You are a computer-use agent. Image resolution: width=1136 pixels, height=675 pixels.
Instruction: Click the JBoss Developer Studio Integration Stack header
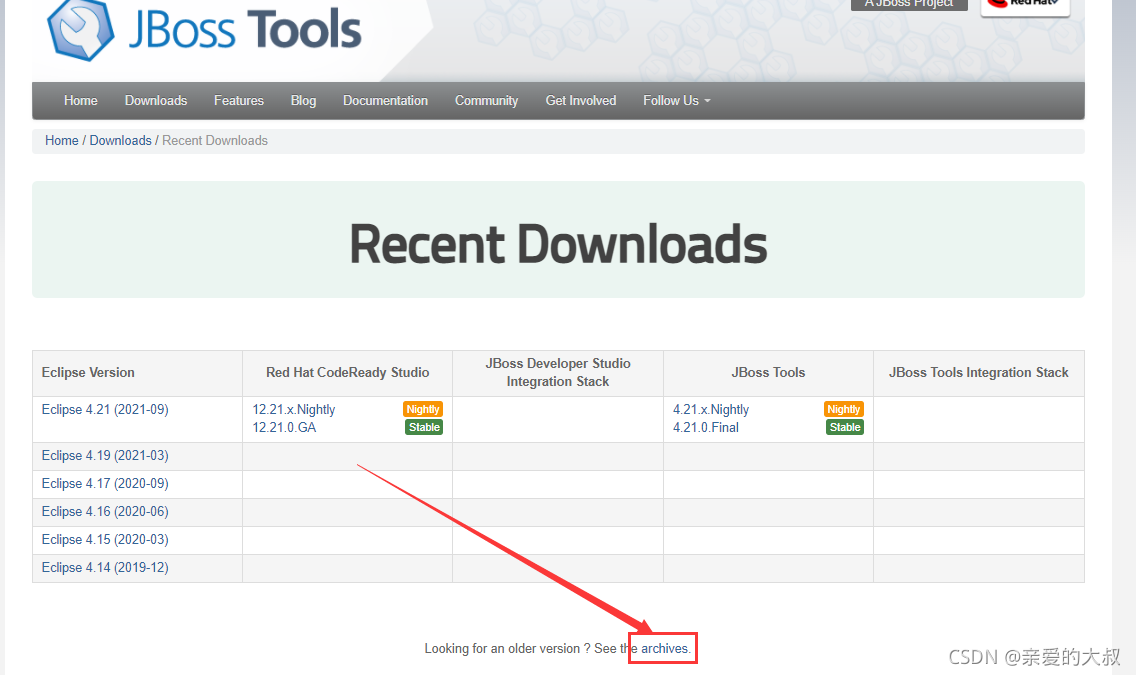pyautogui.click(x=558, y=372)
